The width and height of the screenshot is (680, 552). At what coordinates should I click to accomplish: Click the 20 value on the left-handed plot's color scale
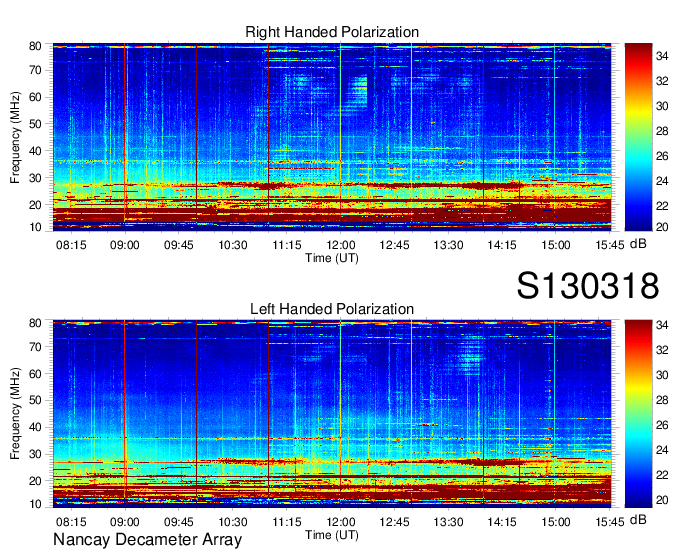pyautogui.click(x=662, y=500)
